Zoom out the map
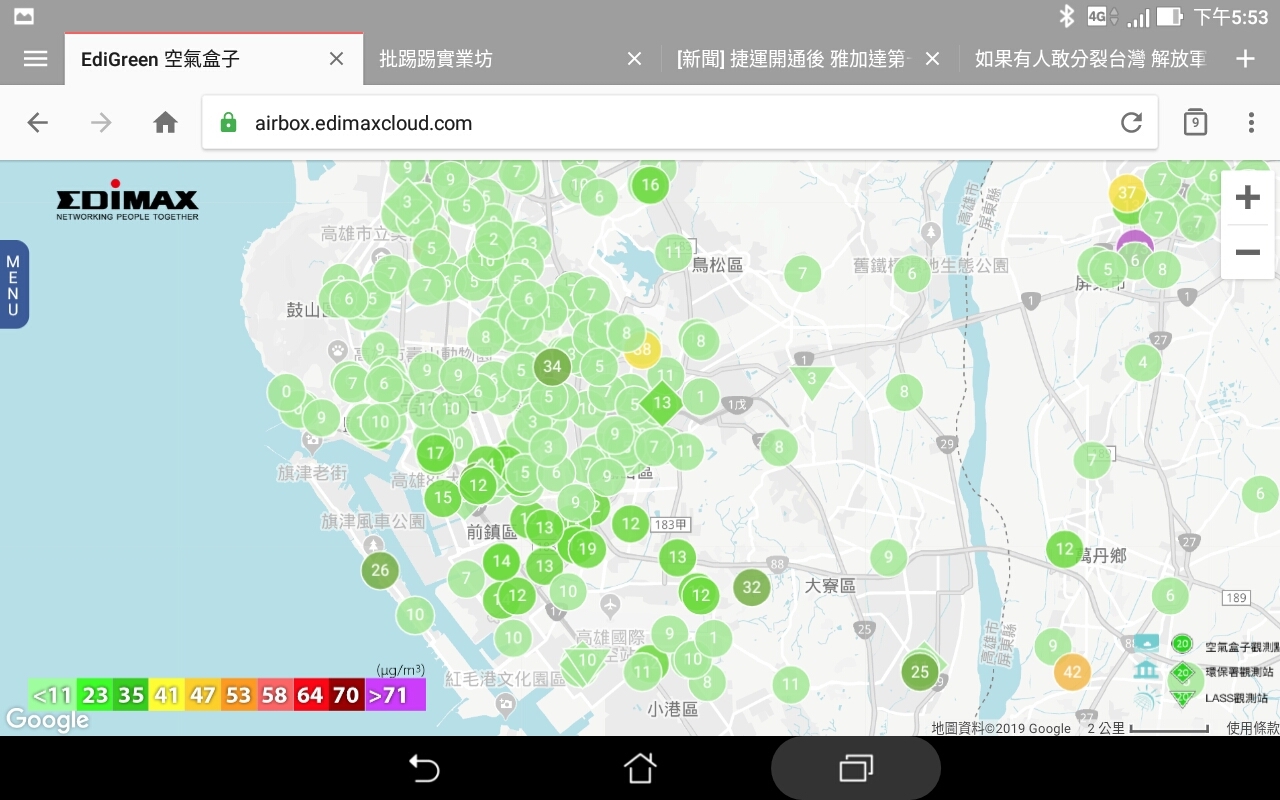The width and height of the screenshot is (1280, 800). [1248, 252]
